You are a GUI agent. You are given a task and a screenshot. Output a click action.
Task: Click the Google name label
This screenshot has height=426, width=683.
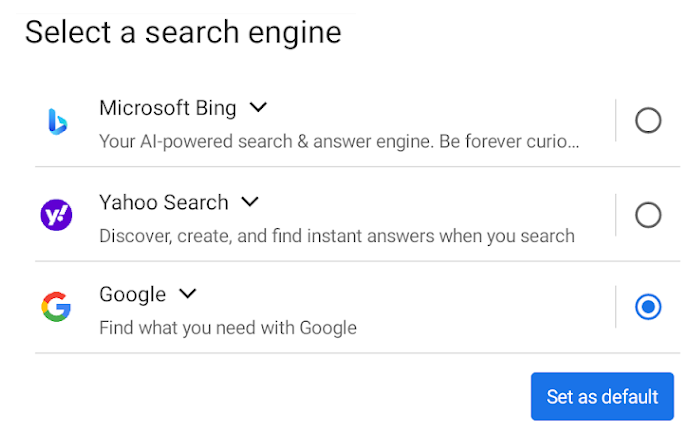[x=132, y=295]
